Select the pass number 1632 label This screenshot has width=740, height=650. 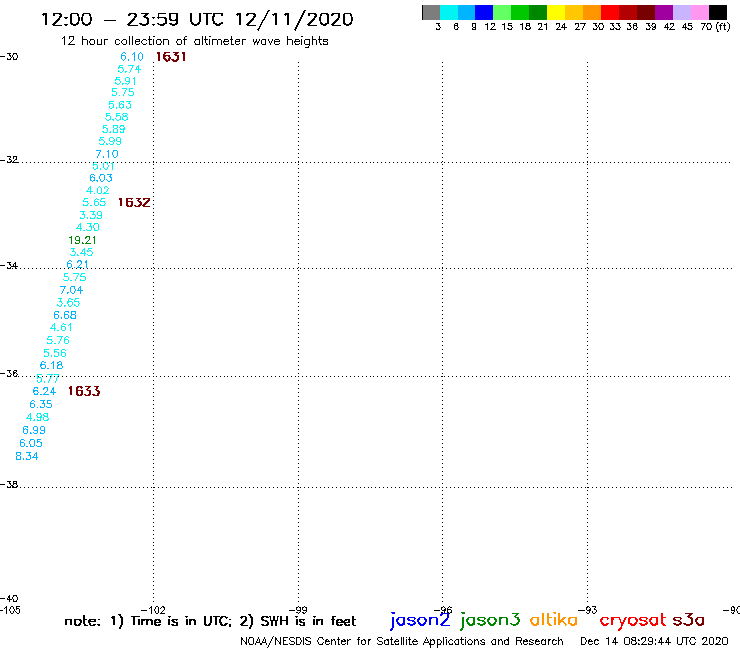(134, 203)
